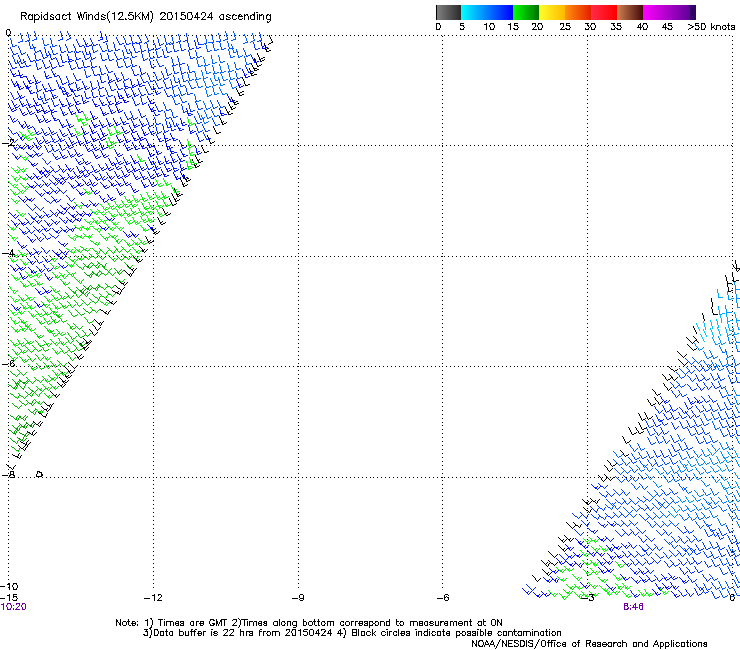Click the cyan 5-10 knots color swatch
This screenshot has height=650, width=740.
474,12
